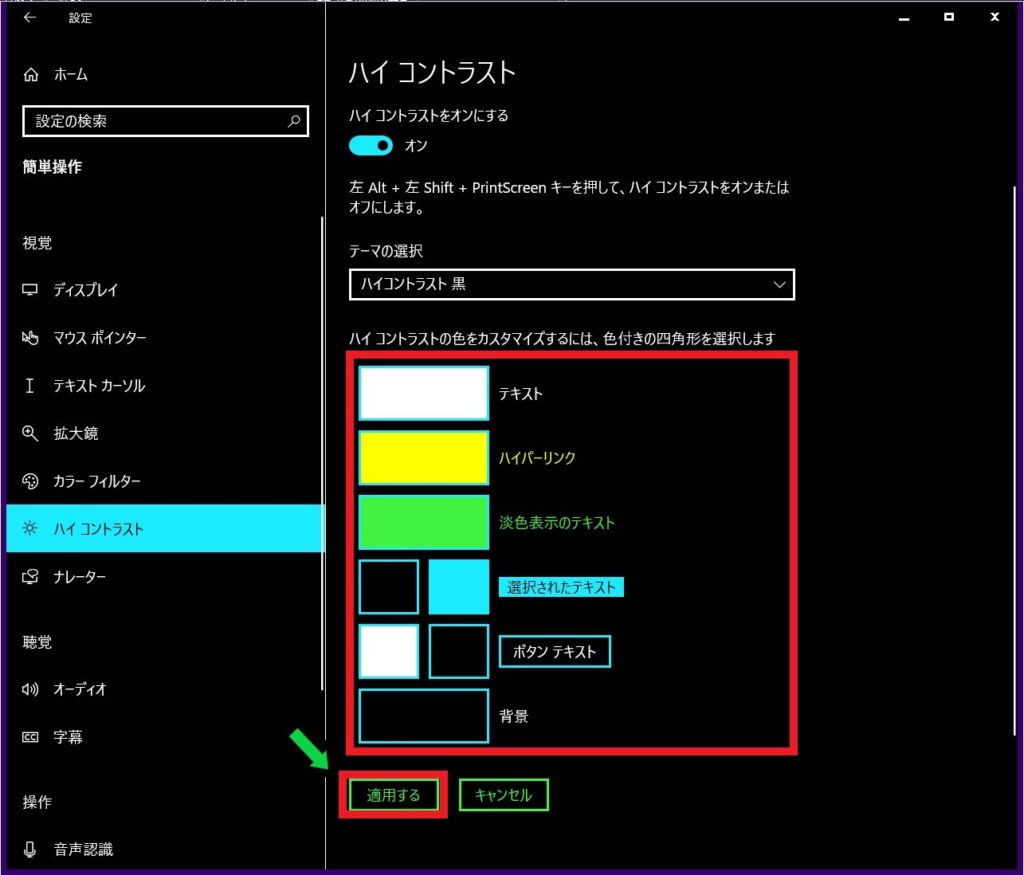Pick the cyan 選択されたテキスト background swatch
The width and height of the screenshot is (1024, 875).
click(458, 586)
